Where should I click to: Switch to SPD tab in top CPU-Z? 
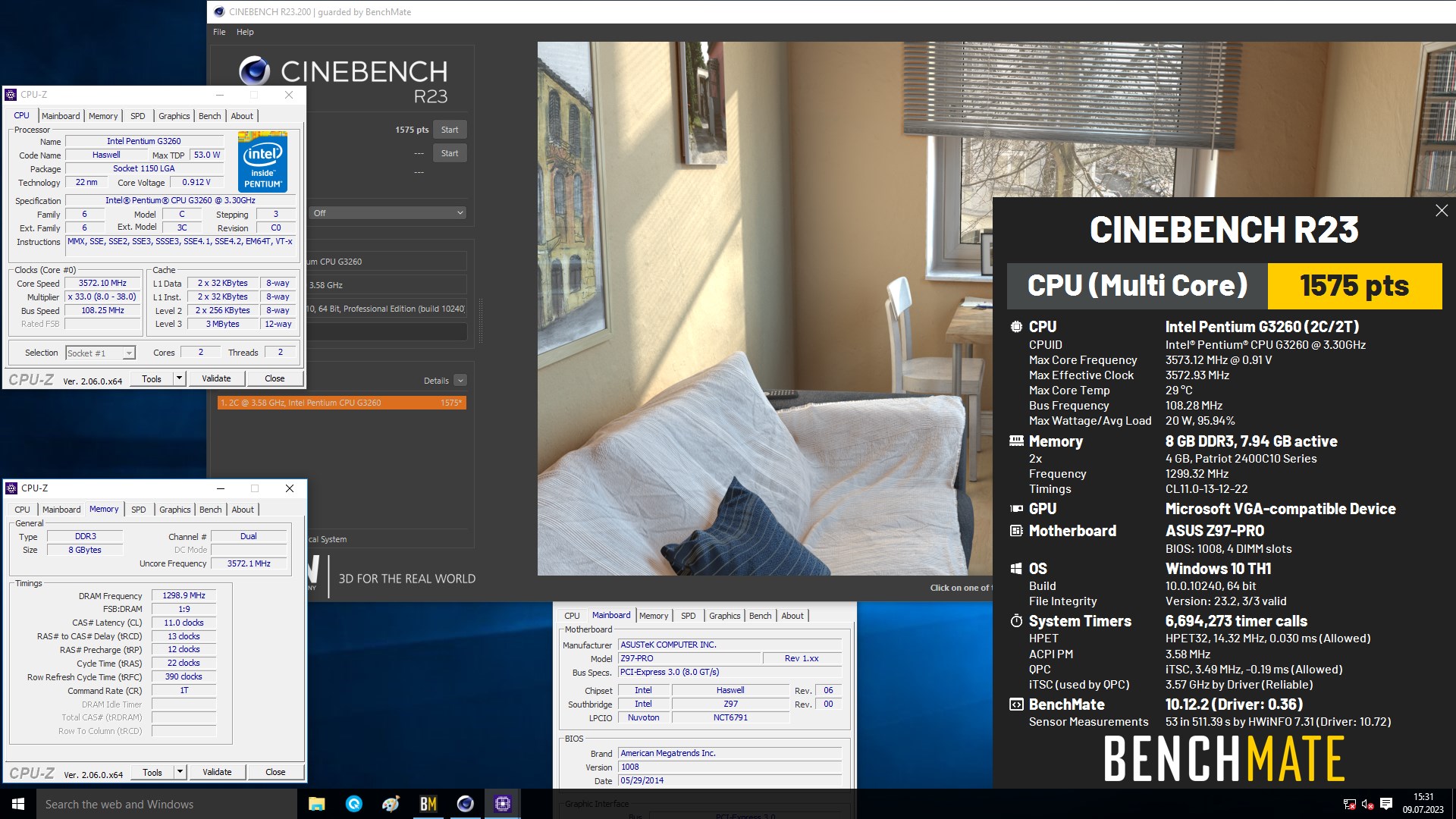coord(137,116)
